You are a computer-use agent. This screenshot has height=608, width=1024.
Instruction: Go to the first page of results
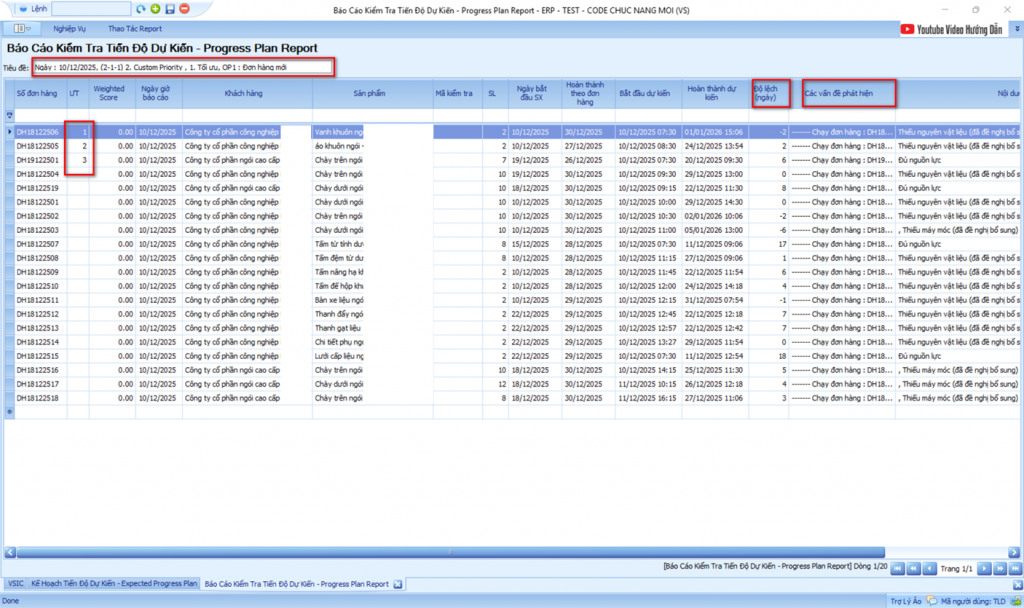pos(896,568)
